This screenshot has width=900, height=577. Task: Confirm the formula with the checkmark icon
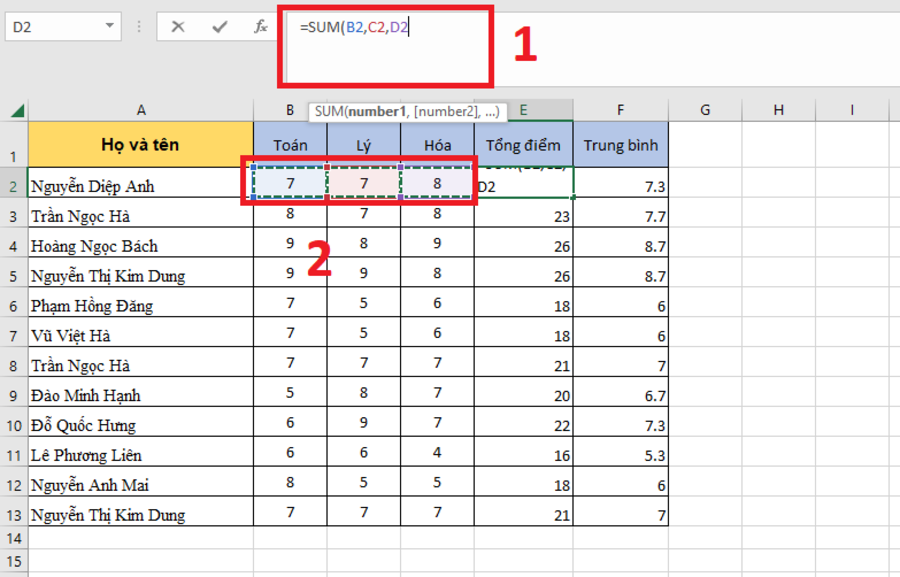pyautogui.click(x=219, y=26)
